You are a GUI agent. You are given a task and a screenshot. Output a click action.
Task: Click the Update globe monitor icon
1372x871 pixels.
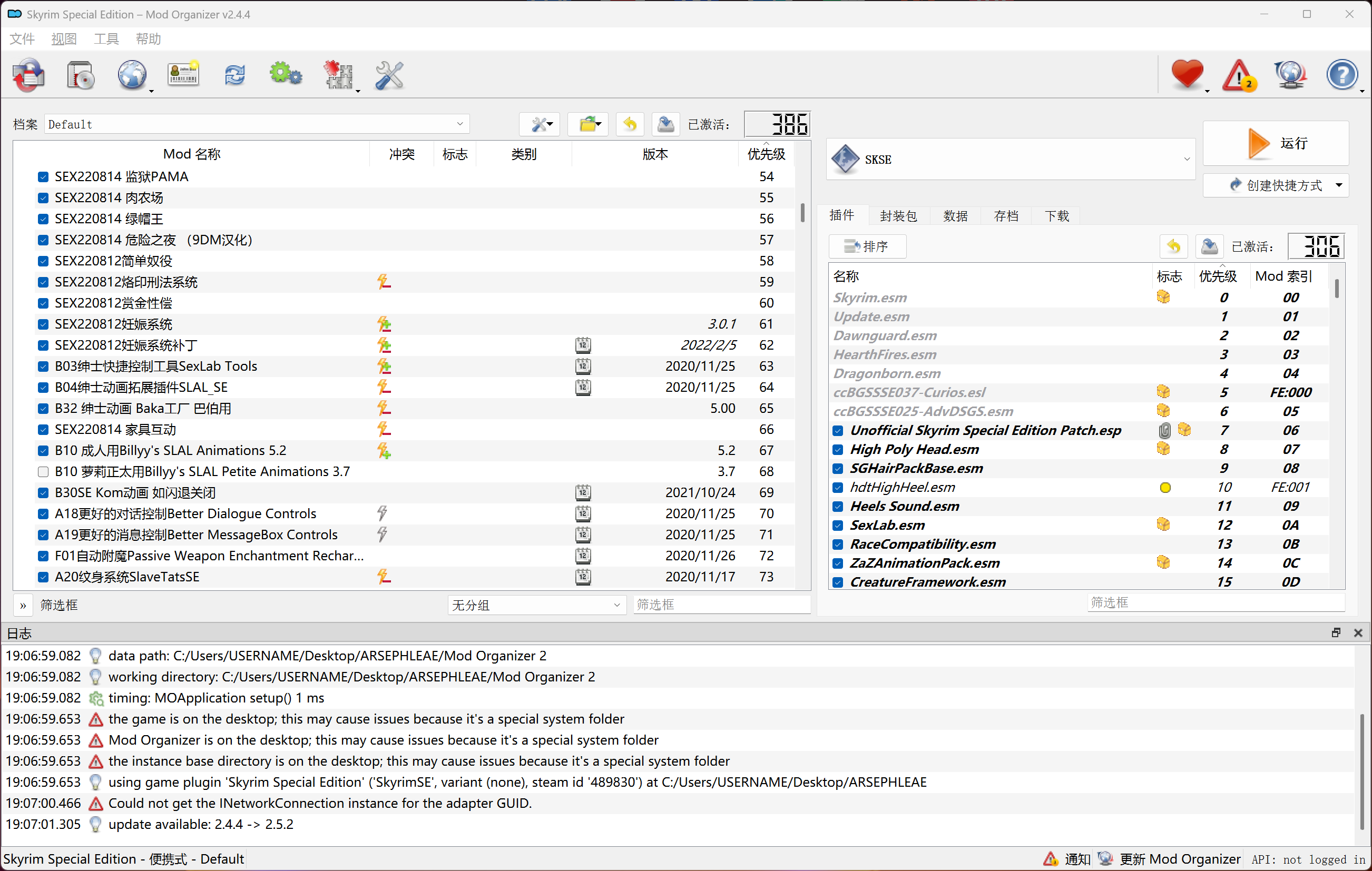[x=1290, y=75]
